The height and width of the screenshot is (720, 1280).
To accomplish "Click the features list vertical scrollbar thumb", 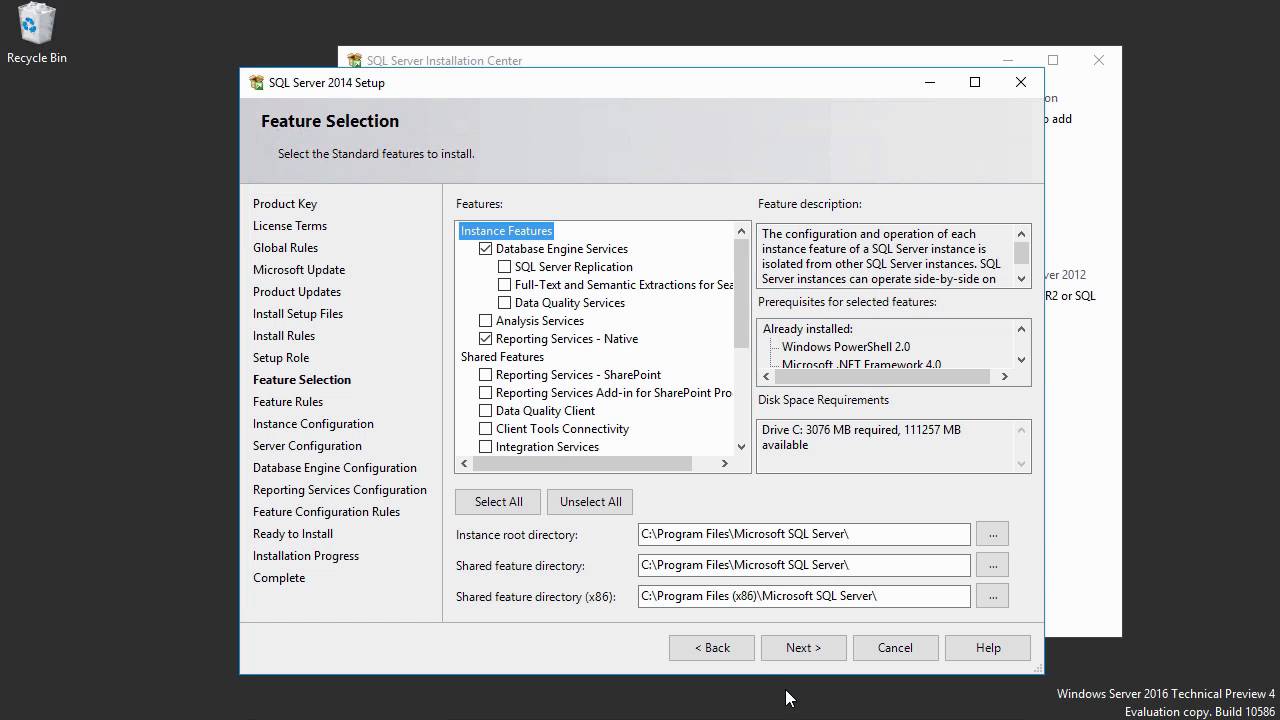I will tap(741, 294).
